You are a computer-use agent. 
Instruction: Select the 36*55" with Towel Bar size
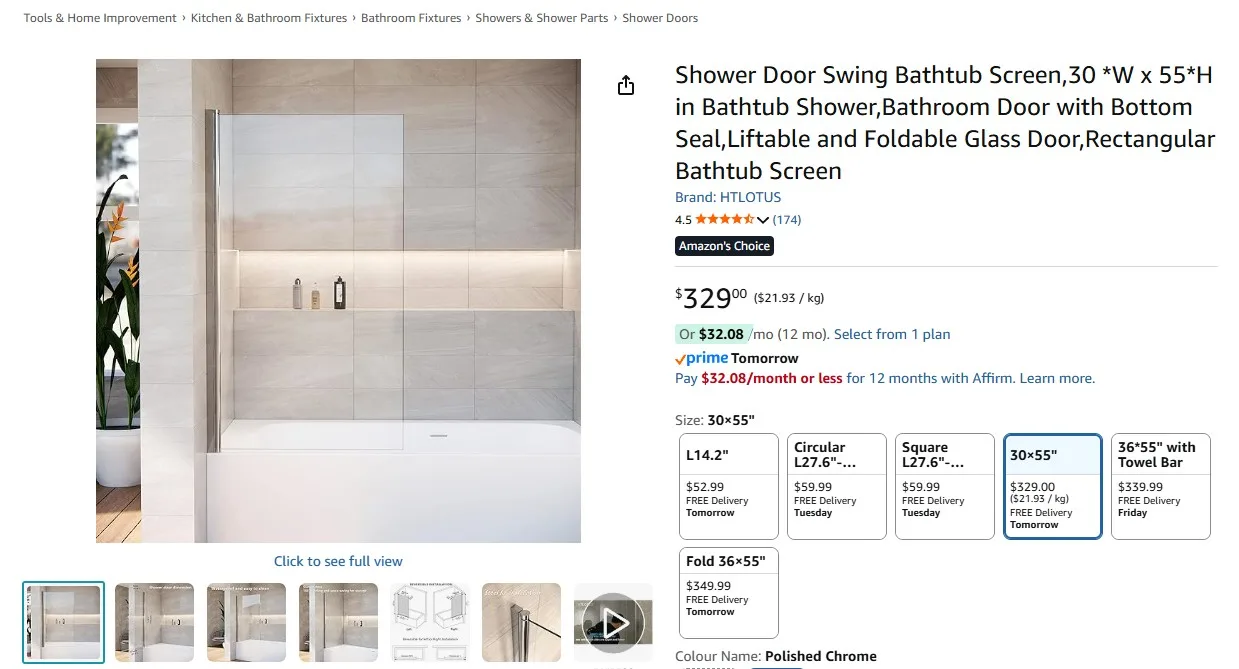[x=1160, y=486]
